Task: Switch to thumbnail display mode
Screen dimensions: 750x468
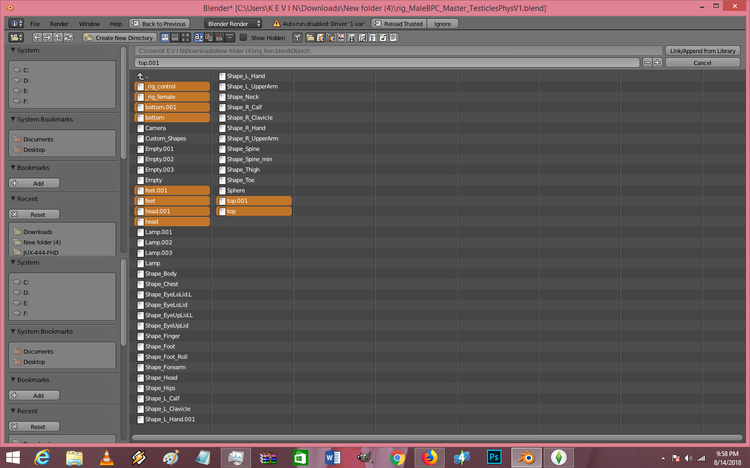Action: tap(186, 37)
